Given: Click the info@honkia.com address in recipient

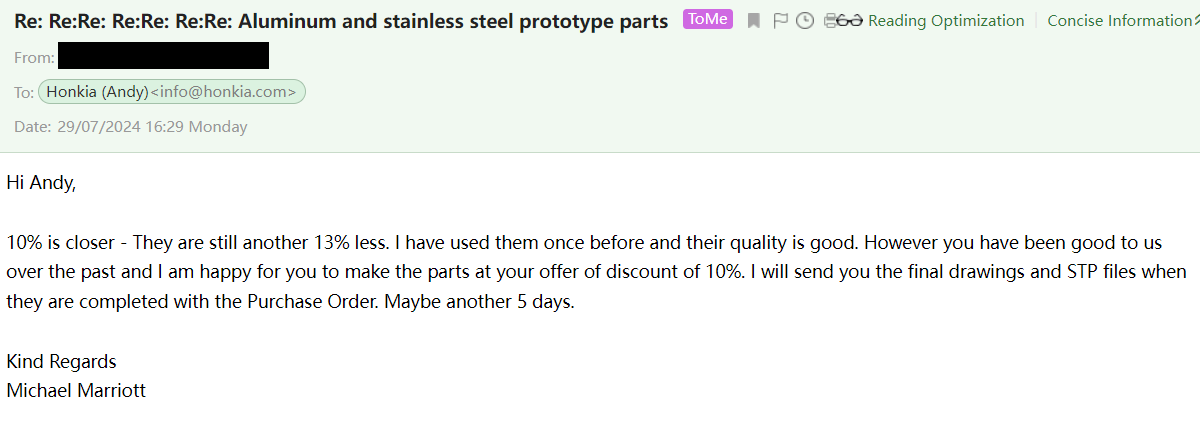Looking at the screenshot, I should pos(223,92).
